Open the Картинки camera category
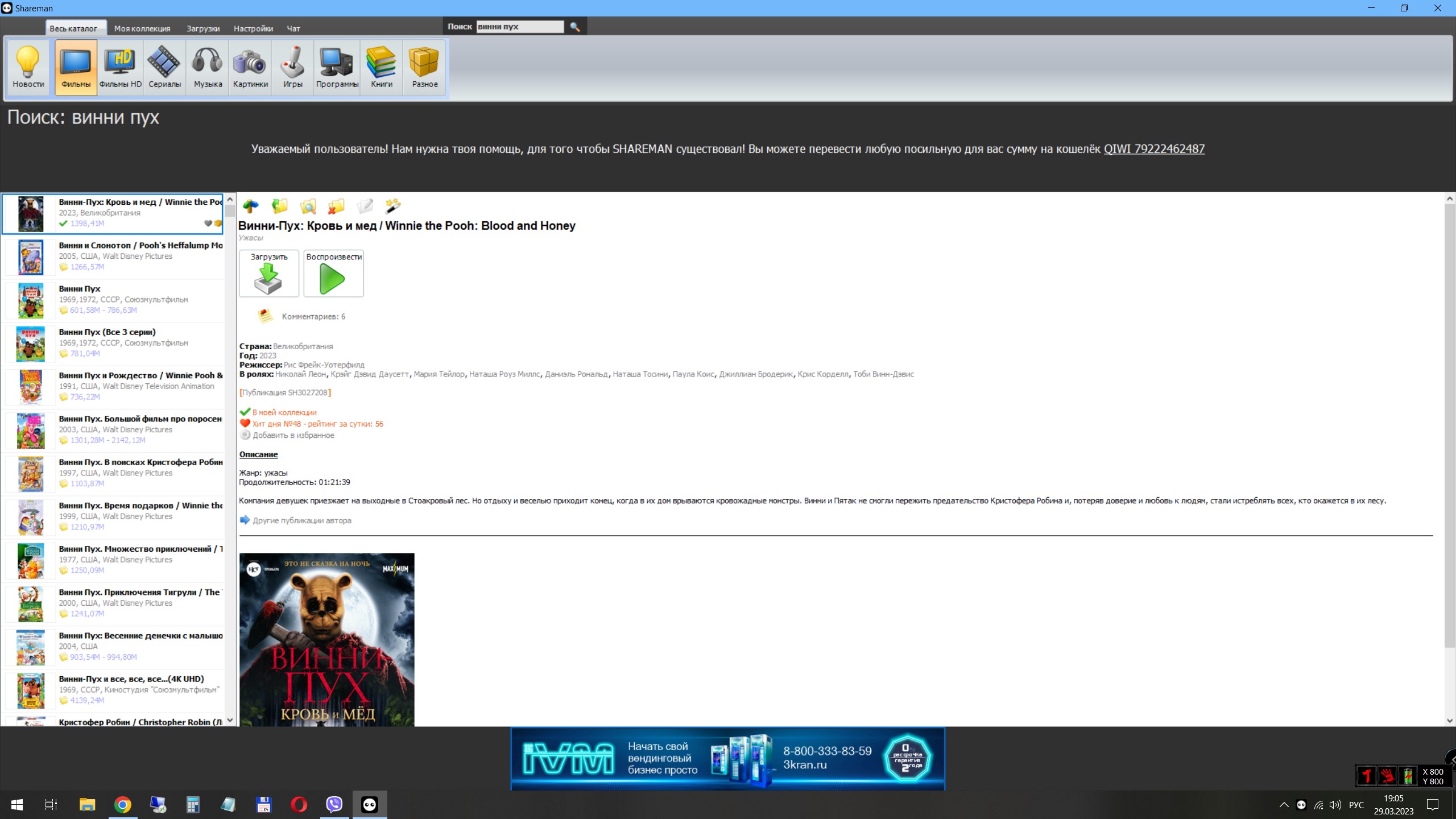1456x819 pixels. coord(250,67)
